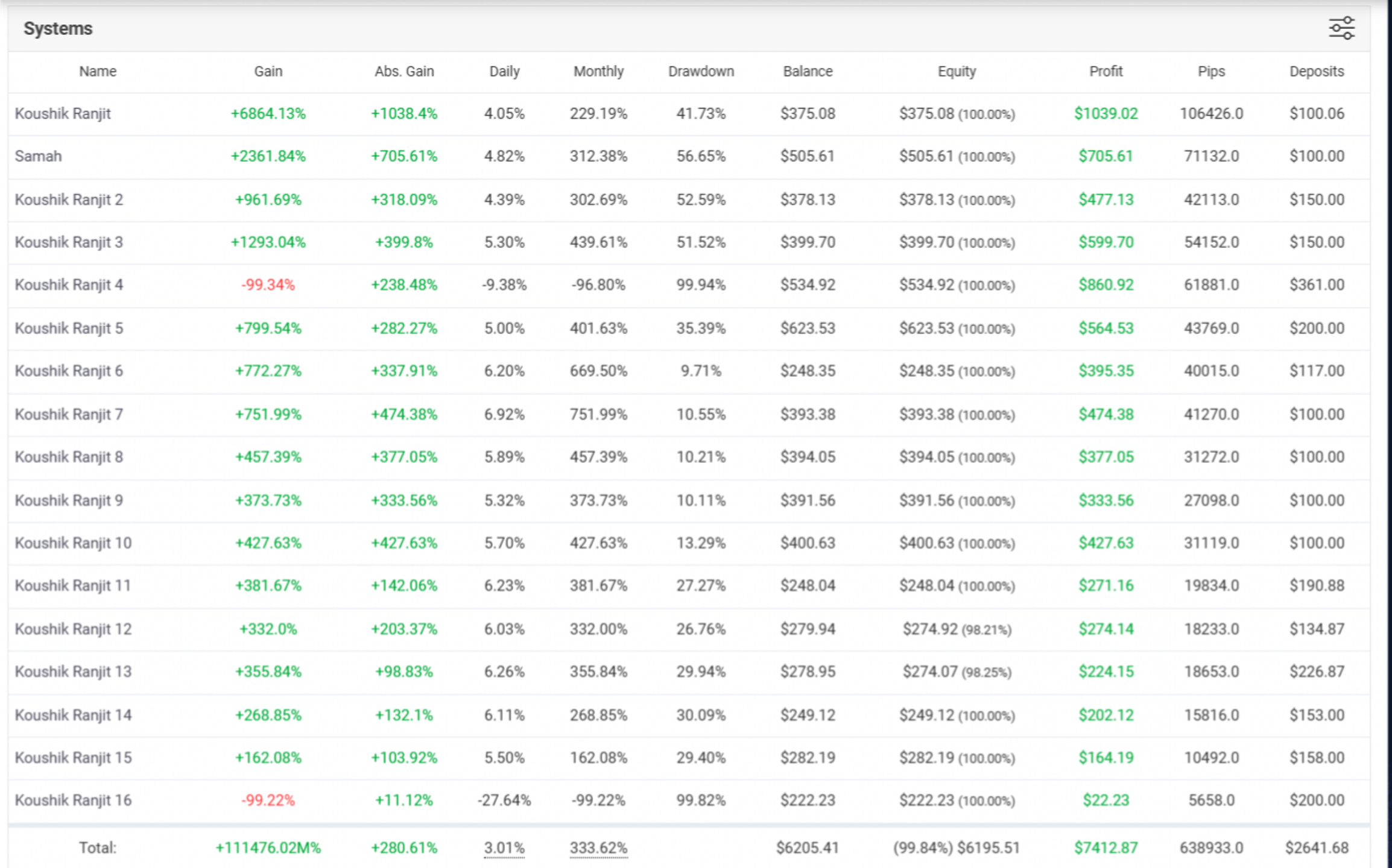The width and height of the screenshot is (1392, 868).
Task: Open the Koushik Ranjit 9 system
Action: tap(69, 500)
